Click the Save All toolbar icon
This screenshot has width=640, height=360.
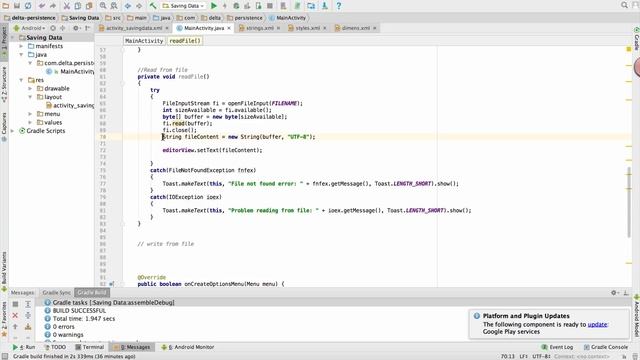pos(17,6)
